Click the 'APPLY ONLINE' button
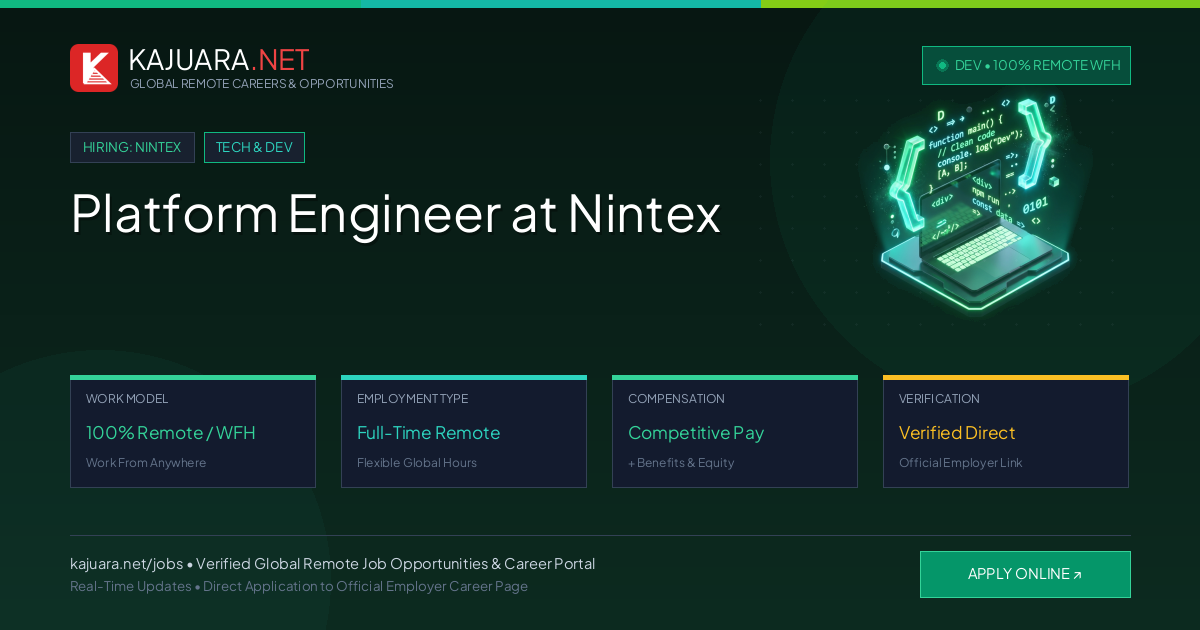Viewport: 1200px width, 630px height. click(x=1025, y=574)
